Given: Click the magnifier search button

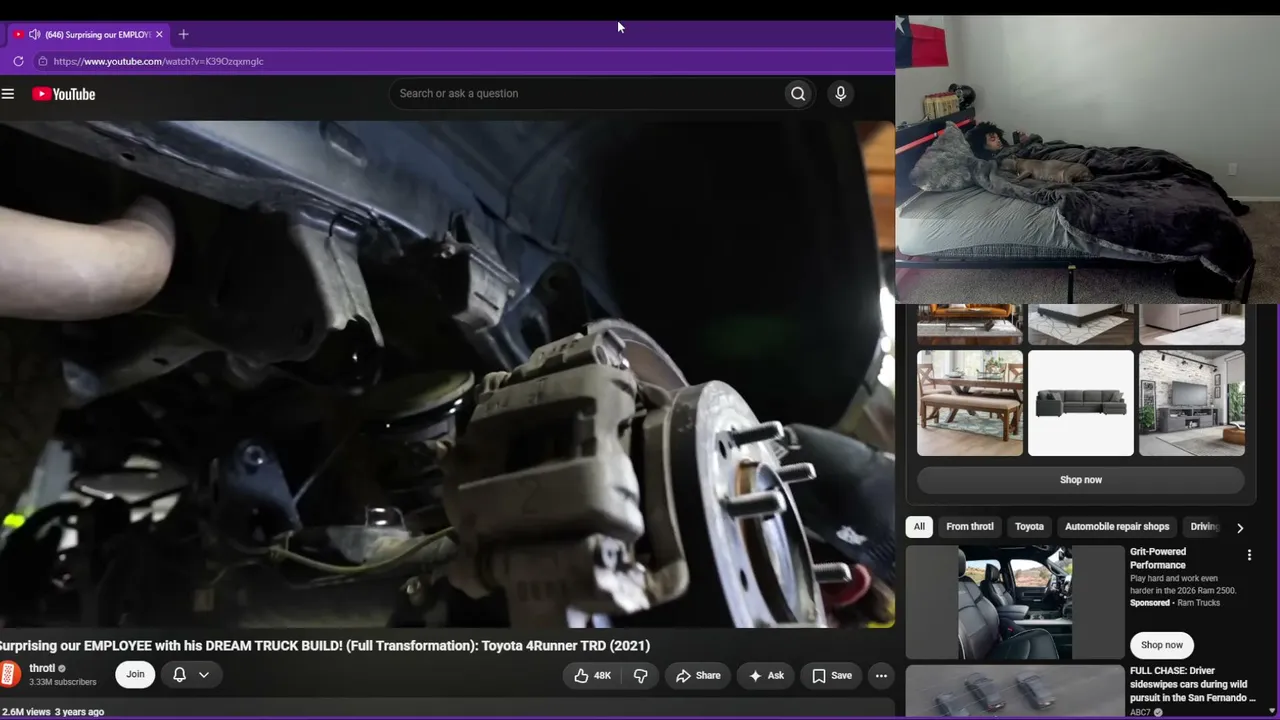Looking at the screenshot, I should pyautogui.click(x=798, y=94).
